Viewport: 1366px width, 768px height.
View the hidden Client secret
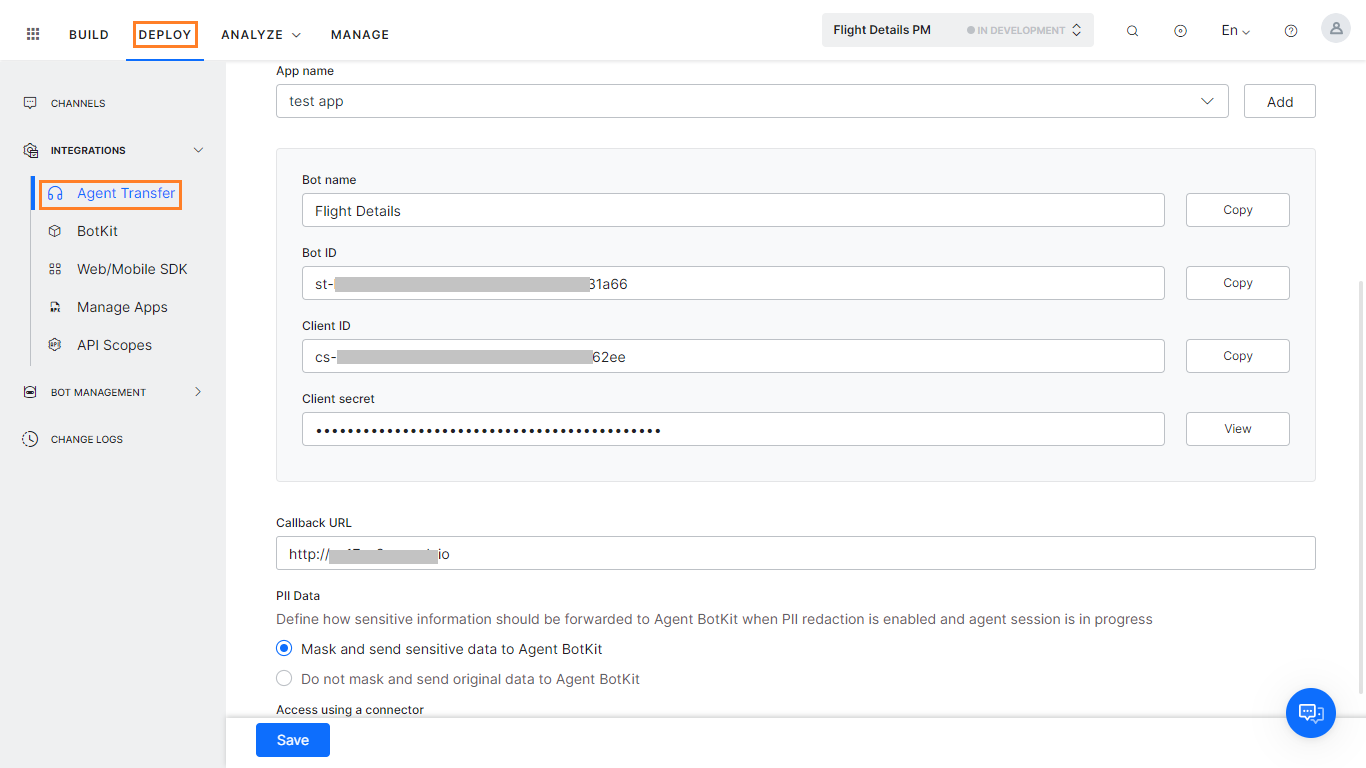pyautogui.click(x=1237, y=428)
